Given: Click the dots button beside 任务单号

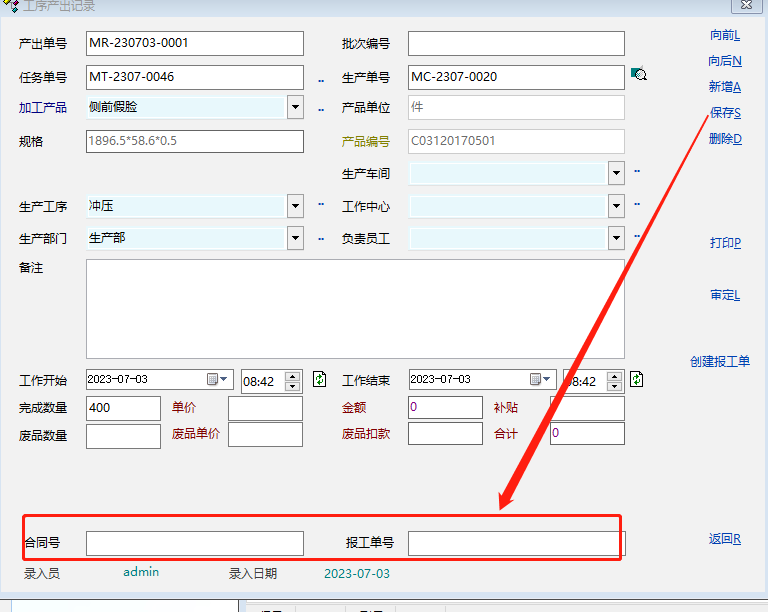Looking at the screenshot, I should click(x=321, y=79).
